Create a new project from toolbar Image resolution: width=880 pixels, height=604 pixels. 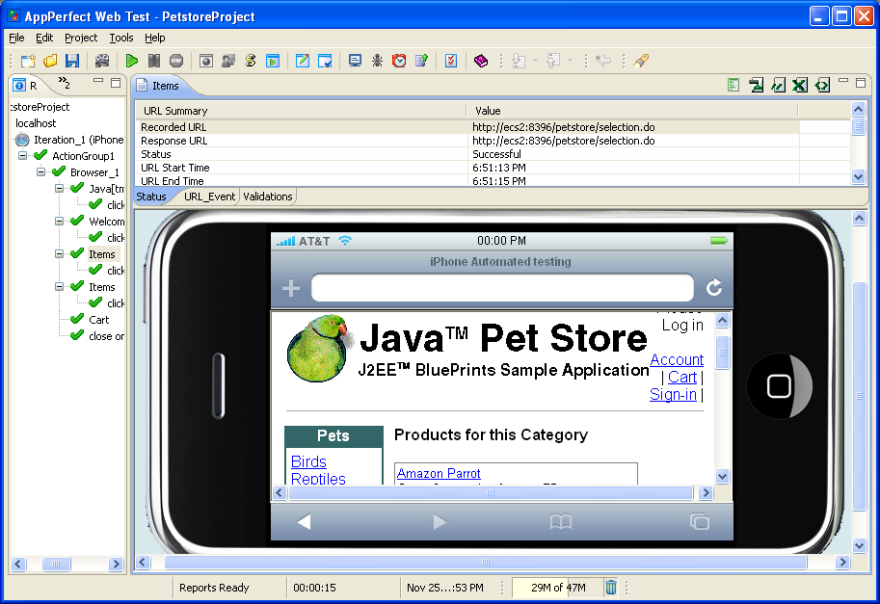28,61
